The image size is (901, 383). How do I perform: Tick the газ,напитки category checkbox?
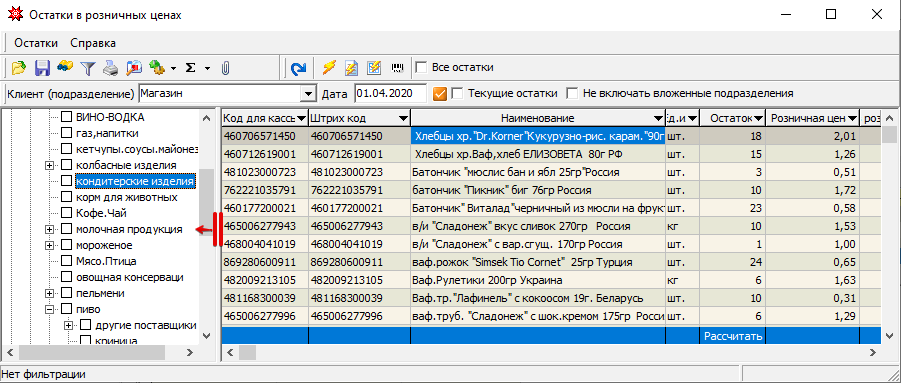tap(67, 133)
